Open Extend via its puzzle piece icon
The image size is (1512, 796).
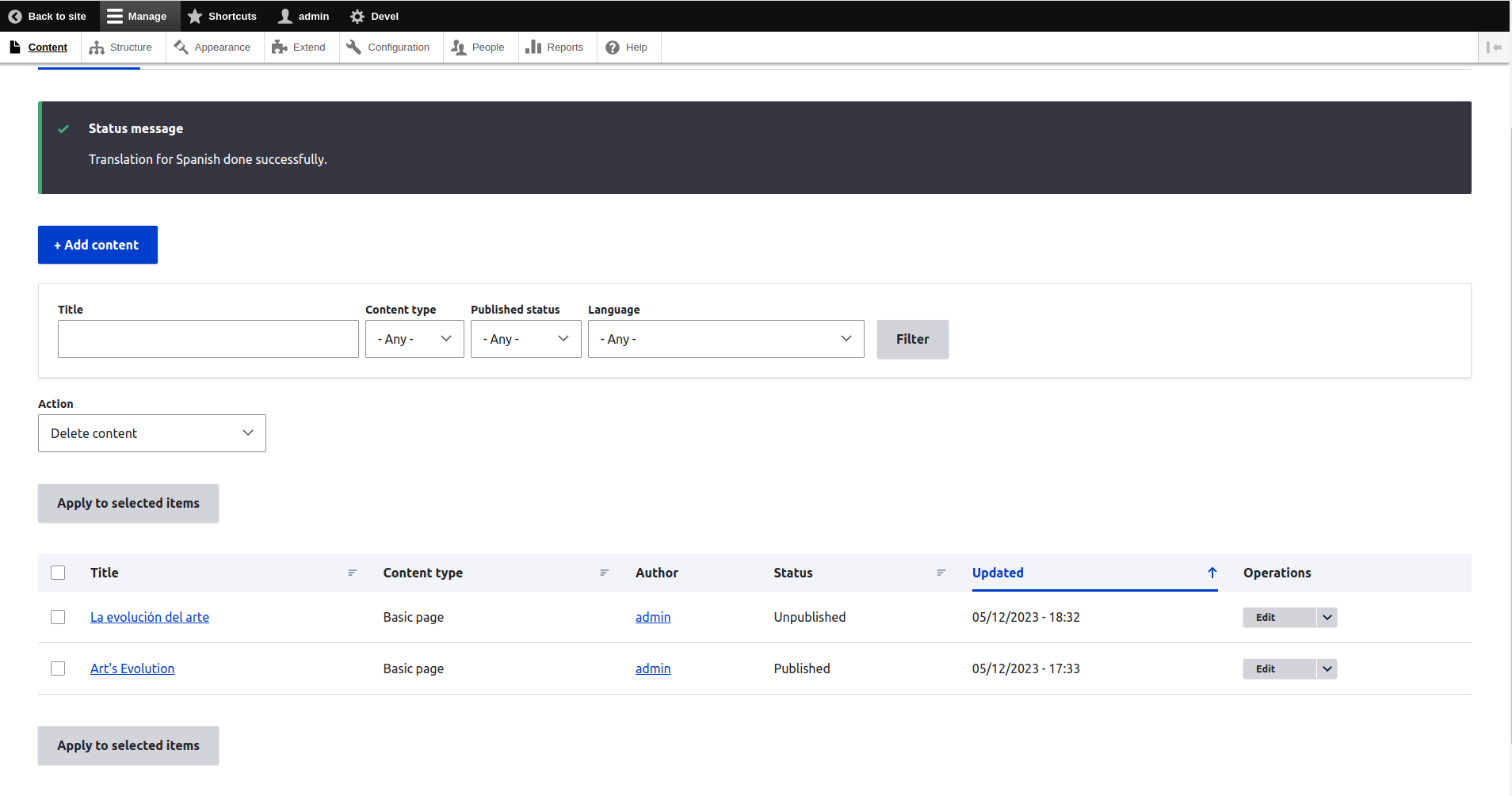point(279,48)
